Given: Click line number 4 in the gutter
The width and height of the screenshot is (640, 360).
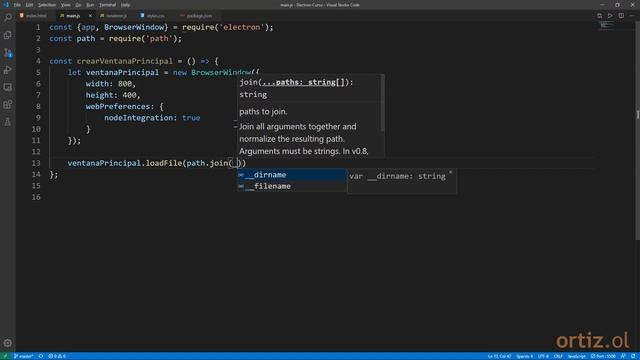Looking at the screenshot, I should (x=38, y=61).
